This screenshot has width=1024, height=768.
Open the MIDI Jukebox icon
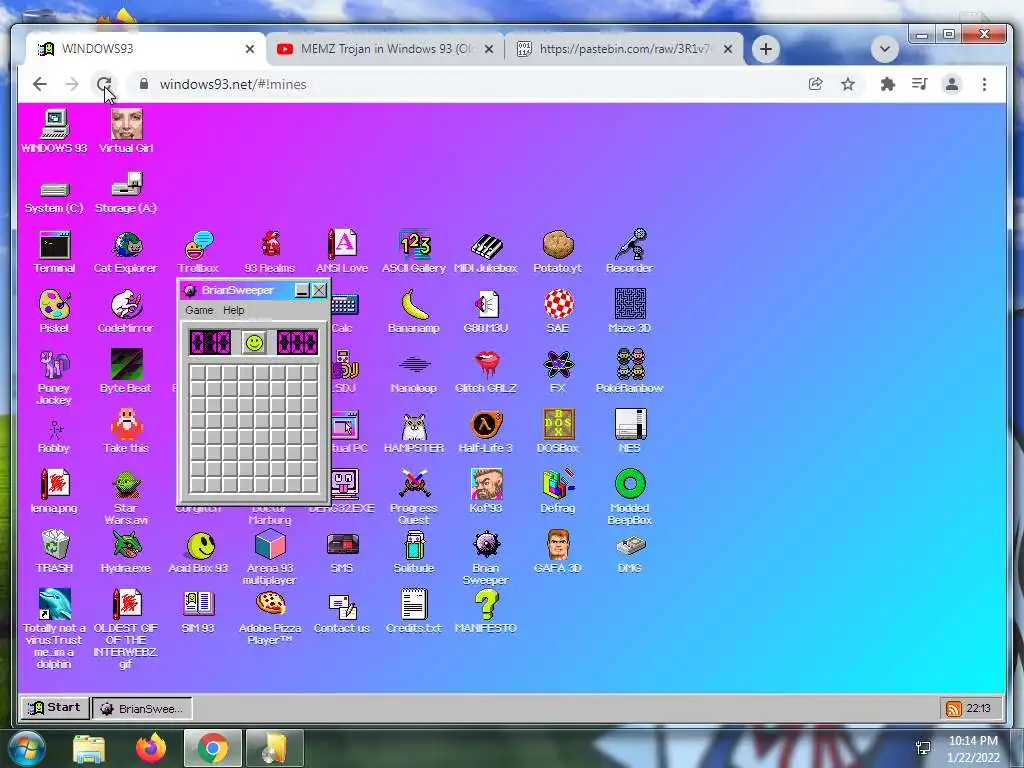click(x=485, y=251)
